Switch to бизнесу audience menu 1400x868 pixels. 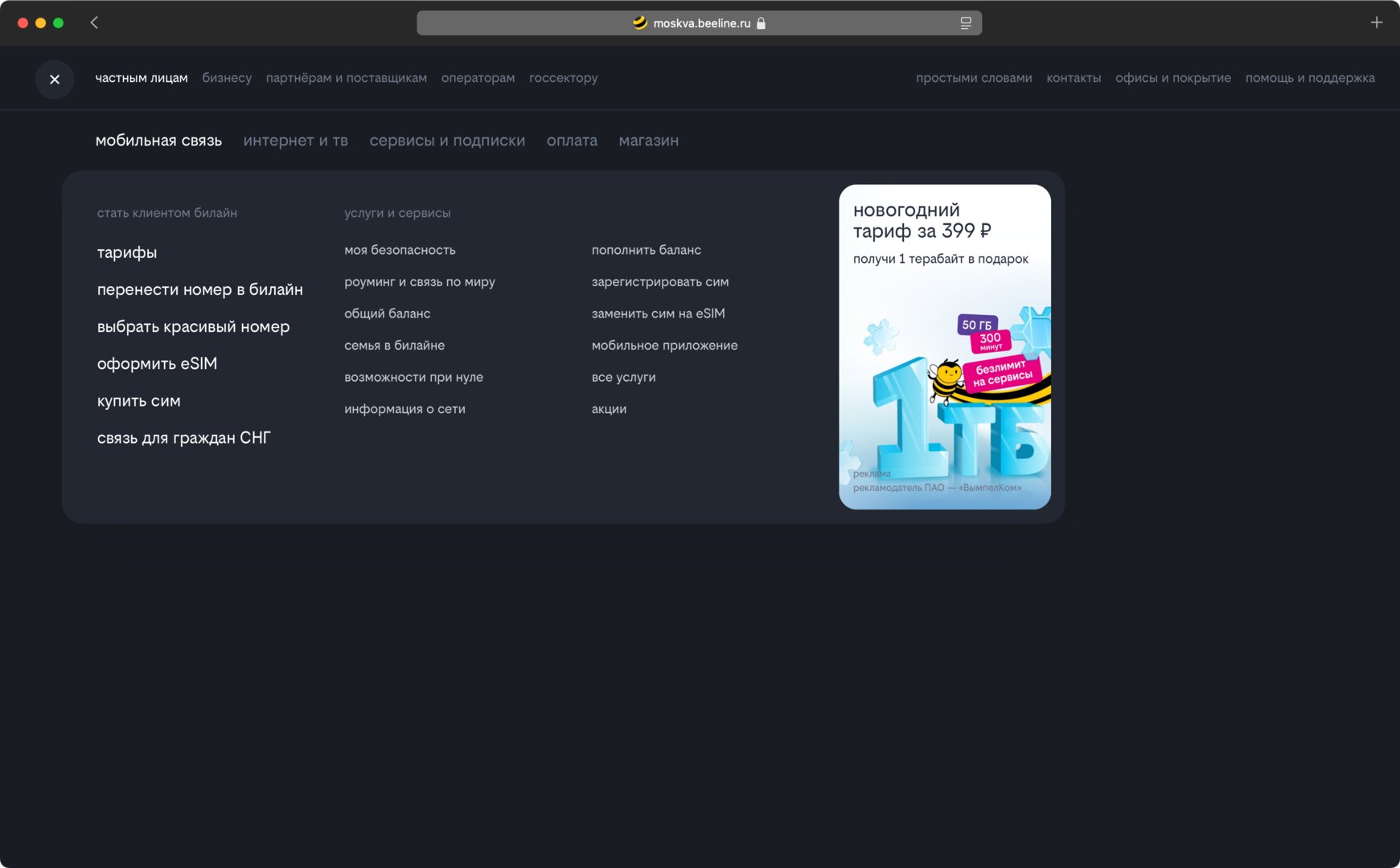[x=227, y=78]
